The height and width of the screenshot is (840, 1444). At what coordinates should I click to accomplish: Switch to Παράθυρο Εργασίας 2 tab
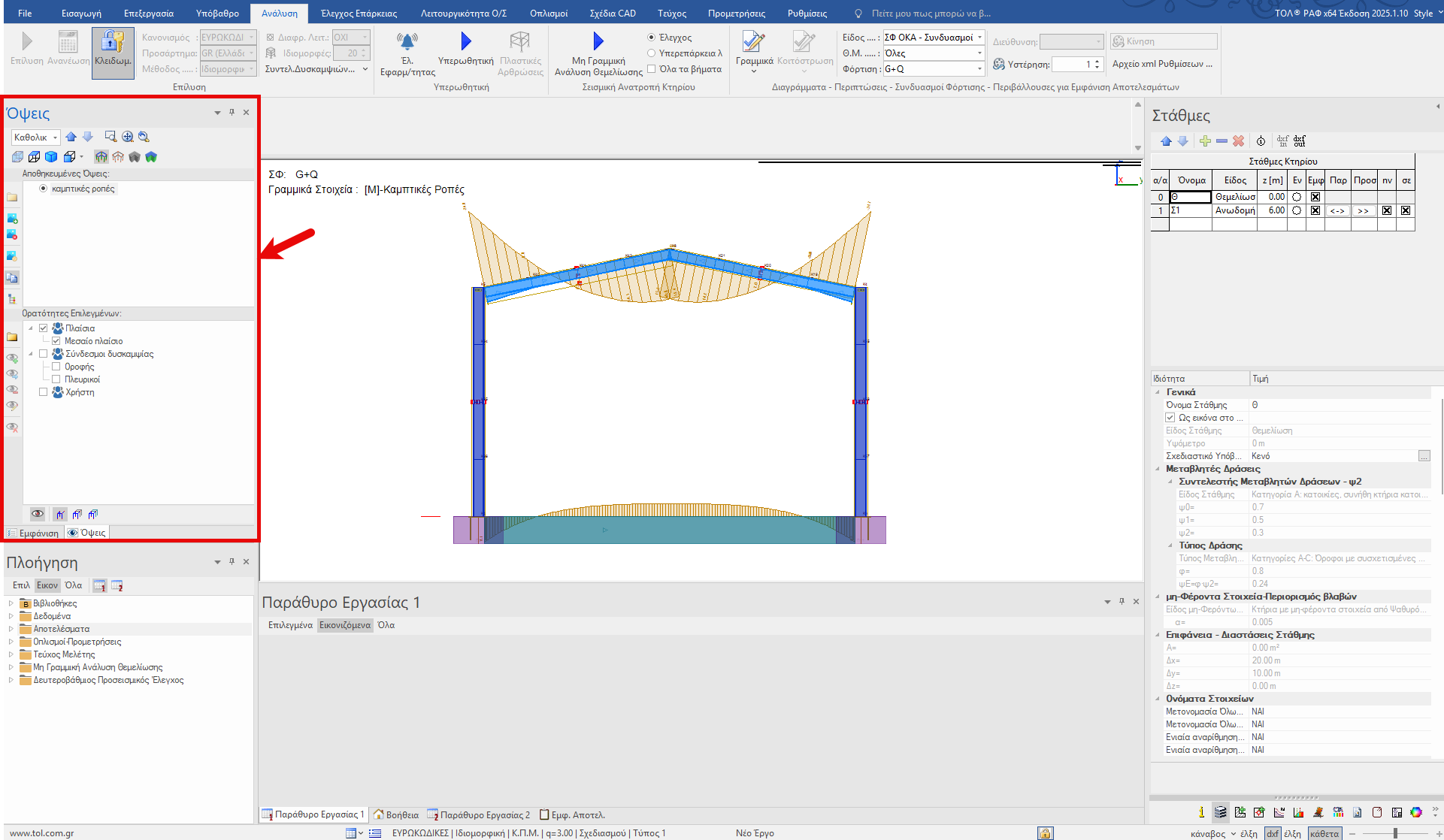pyautogui.click(x=479, y=814)
